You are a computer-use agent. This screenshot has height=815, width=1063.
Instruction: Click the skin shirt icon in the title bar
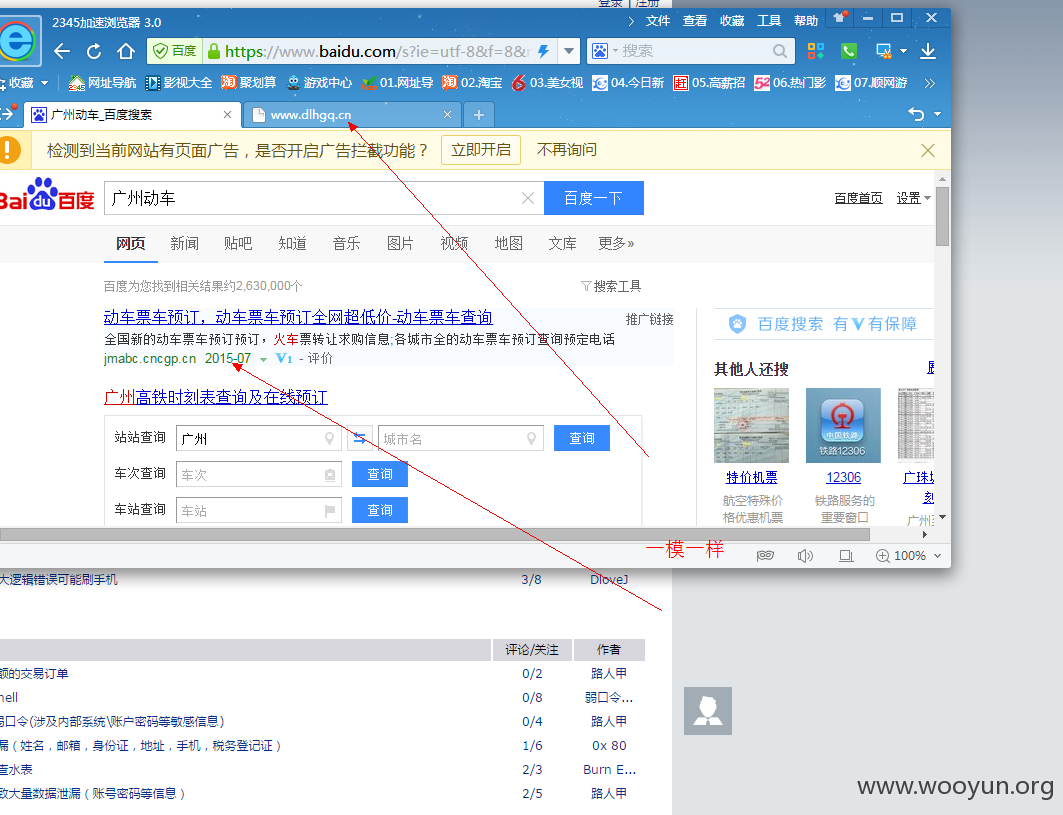pos(840,18)
